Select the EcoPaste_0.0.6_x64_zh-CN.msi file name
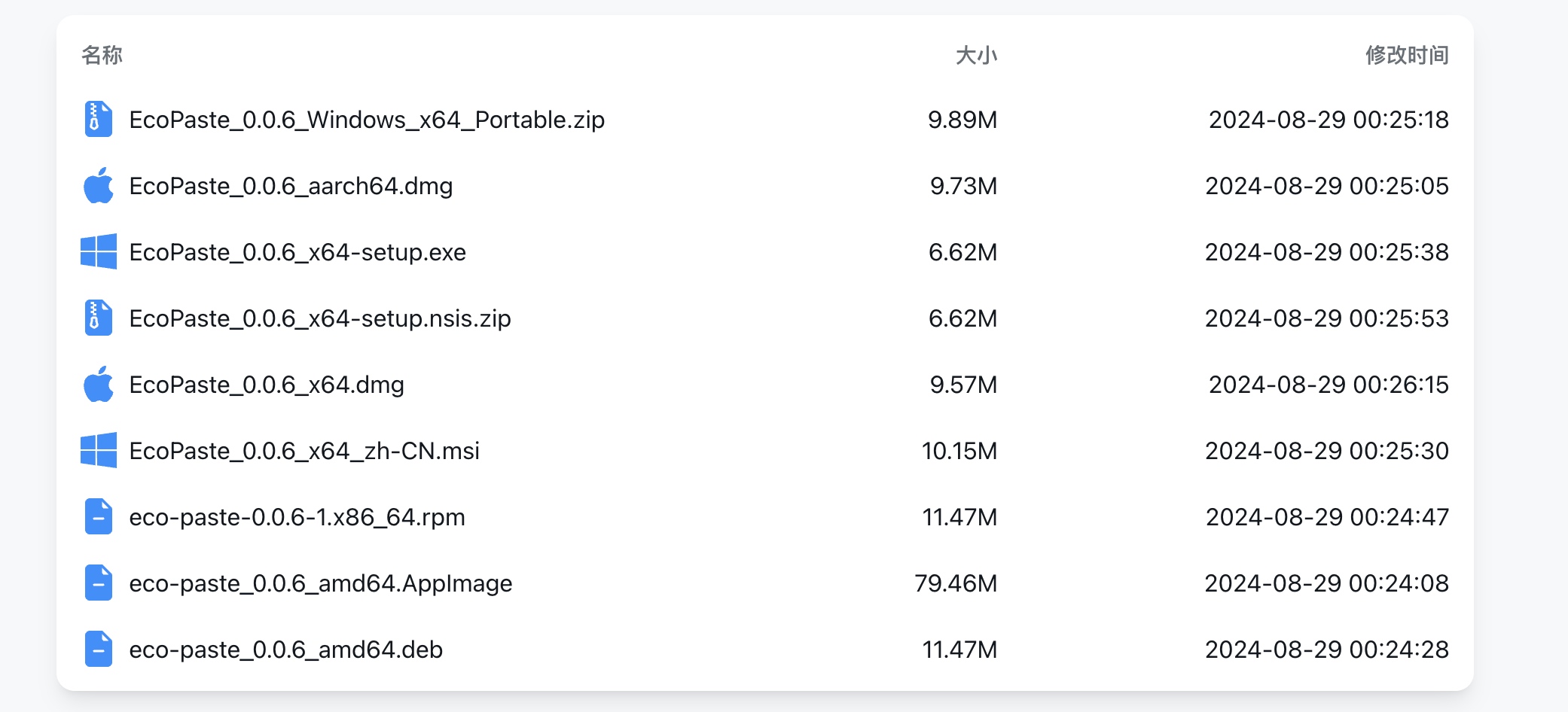Screen dimensions: 1568x712 point(304,452)
